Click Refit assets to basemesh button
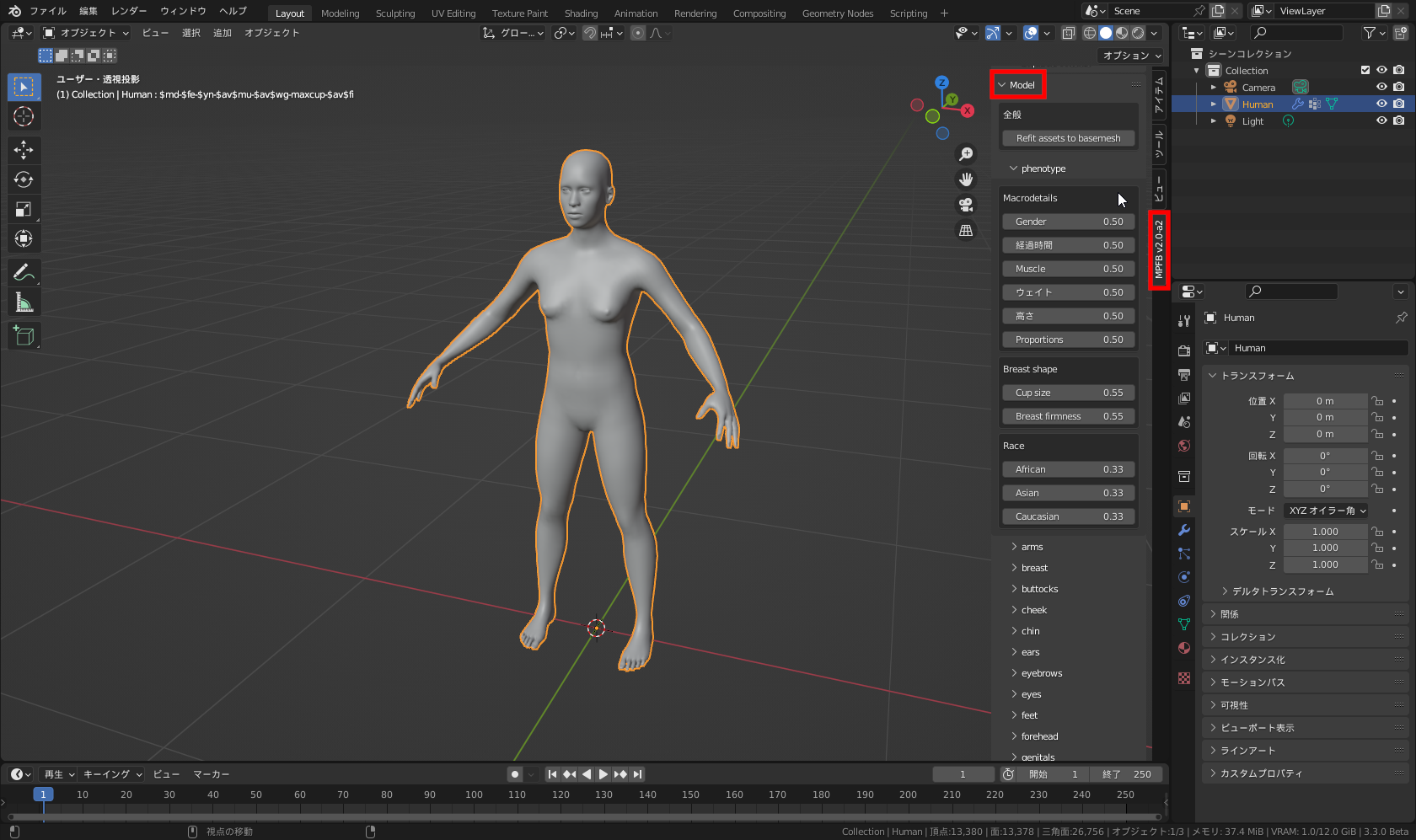This screenshot has width=1416, height=840. point(1068,138)
